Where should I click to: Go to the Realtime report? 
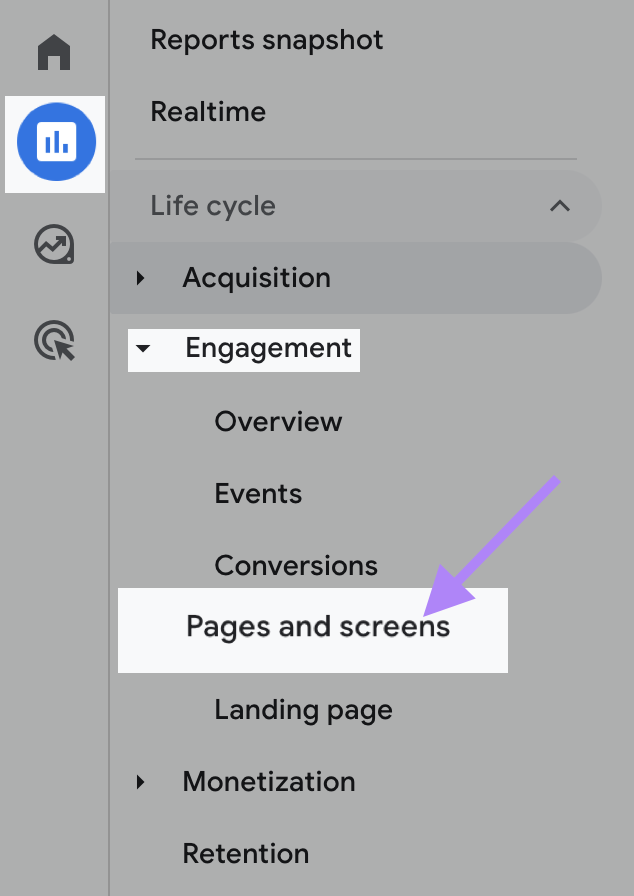click(208, 111)
